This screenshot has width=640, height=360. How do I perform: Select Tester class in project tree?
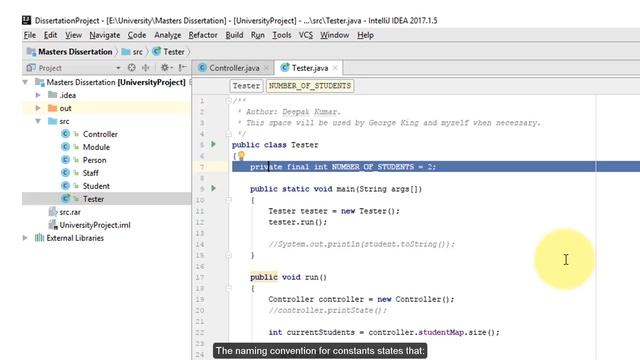(x=93, y=199)
